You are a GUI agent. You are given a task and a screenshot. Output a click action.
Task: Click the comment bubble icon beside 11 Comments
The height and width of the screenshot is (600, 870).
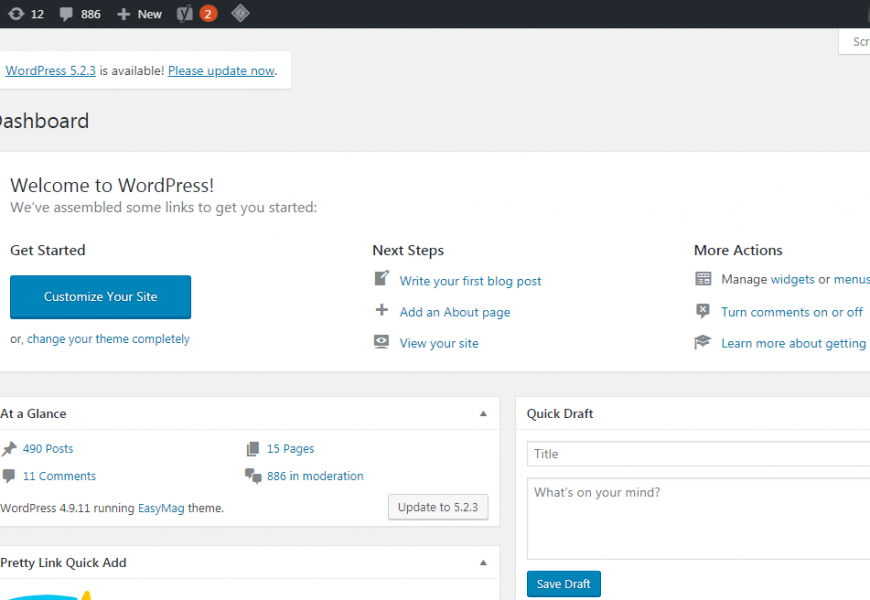coord(9,476)
